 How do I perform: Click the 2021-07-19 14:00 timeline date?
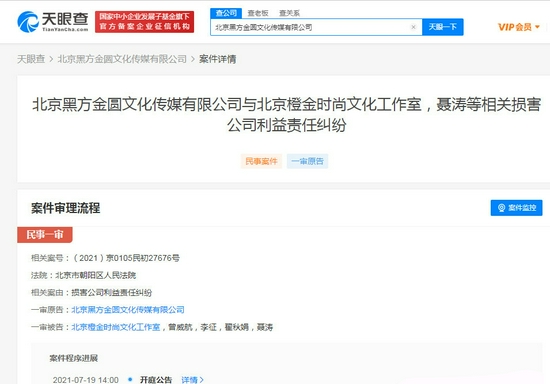coord(86,380)
